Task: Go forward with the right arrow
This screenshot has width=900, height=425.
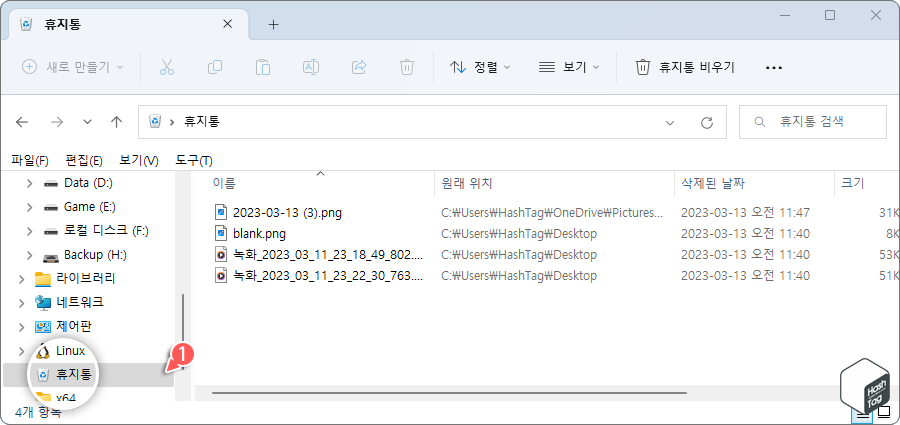Action: click(56, 122)
